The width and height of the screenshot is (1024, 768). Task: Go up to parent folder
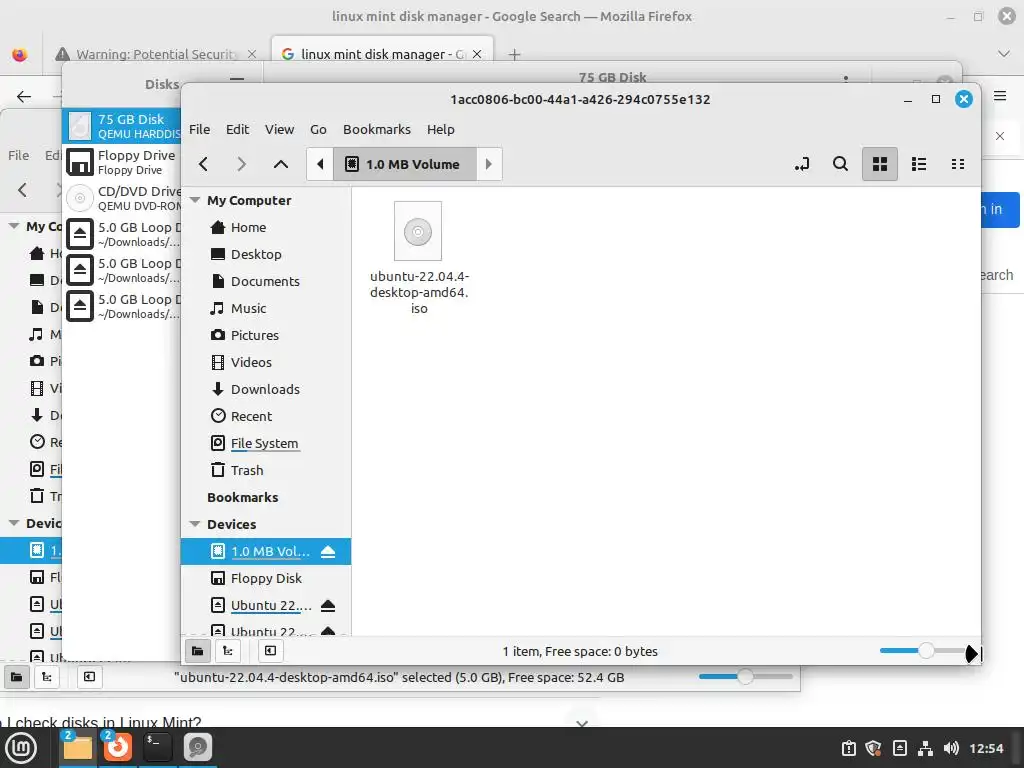pyautogui.click(x=281, y=164)
